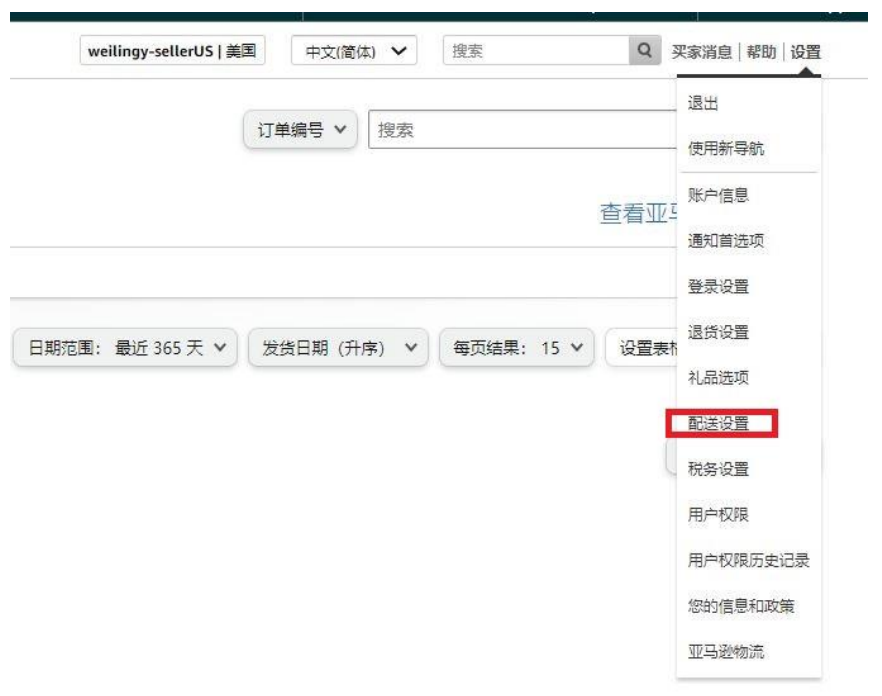The width and height of the screenshot is (882, 696).
Task: Click the magnifying glass search icon
Action: click(645, 51)
